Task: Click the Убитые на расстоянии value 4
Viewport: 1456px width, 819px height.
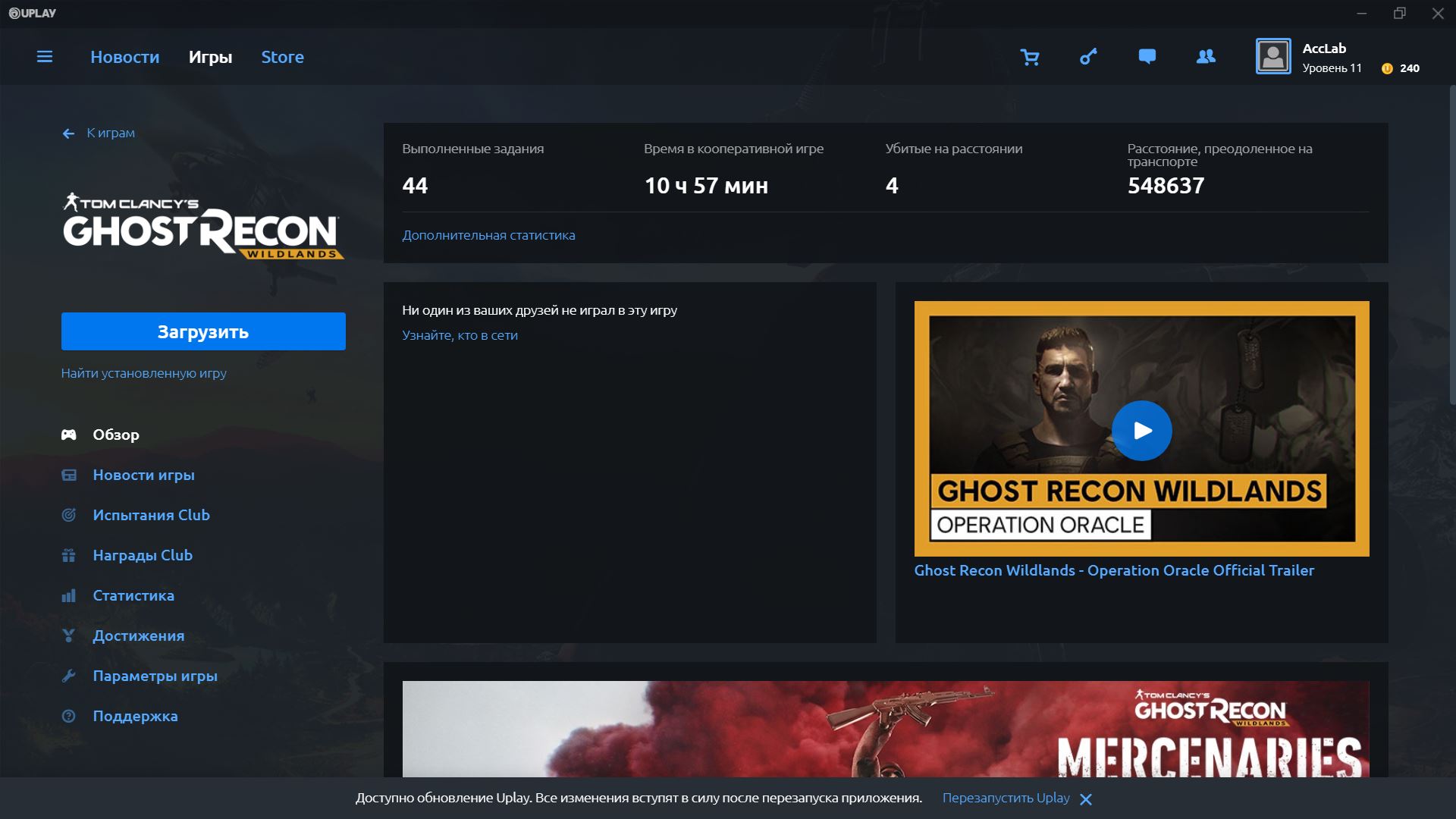Action: tap(892, 186)
